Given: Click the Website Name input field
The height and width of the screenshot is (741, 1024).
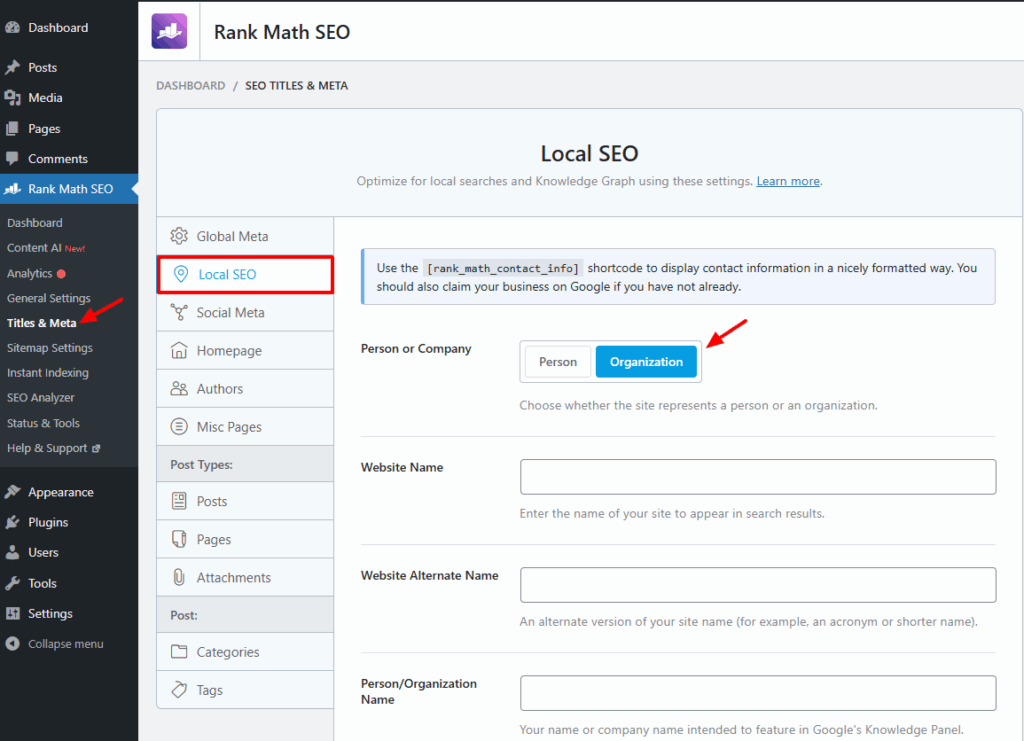Looking at the screenshot, I should [758, 477].
